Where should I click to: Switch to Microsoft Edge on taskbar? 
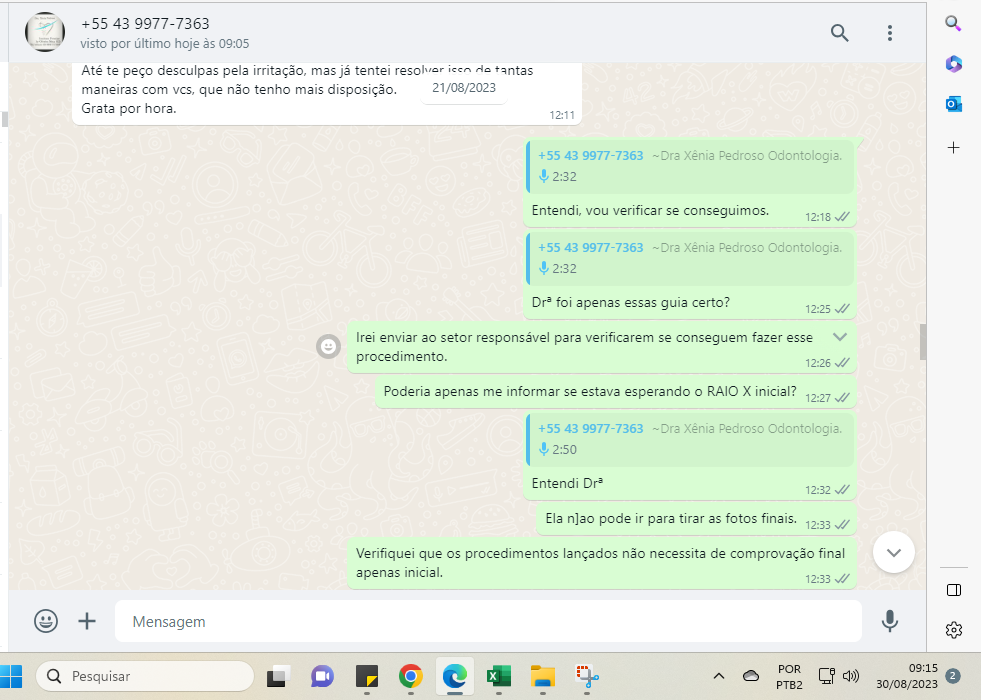tap(455, 676)
